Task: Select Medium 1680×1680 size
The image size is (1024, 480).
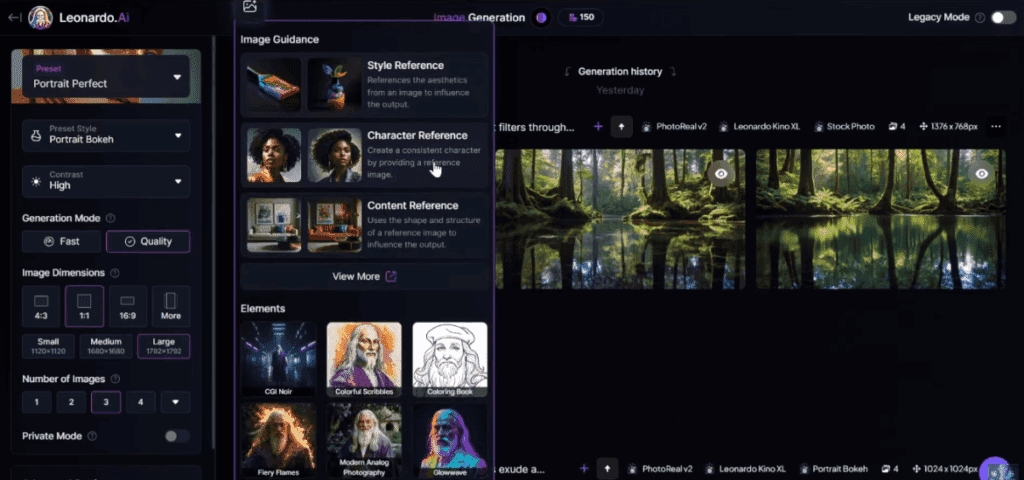Action: tap(106, 347)
